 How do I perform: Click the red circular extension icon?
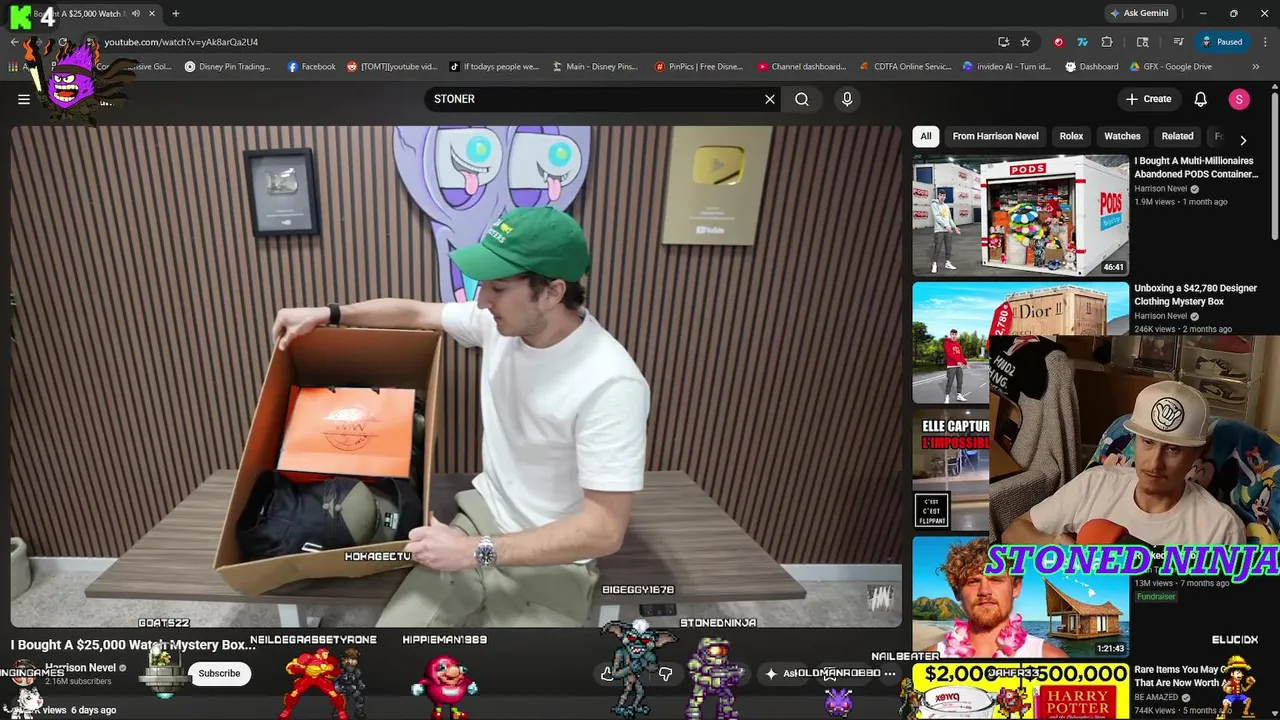click(1058, 42)
